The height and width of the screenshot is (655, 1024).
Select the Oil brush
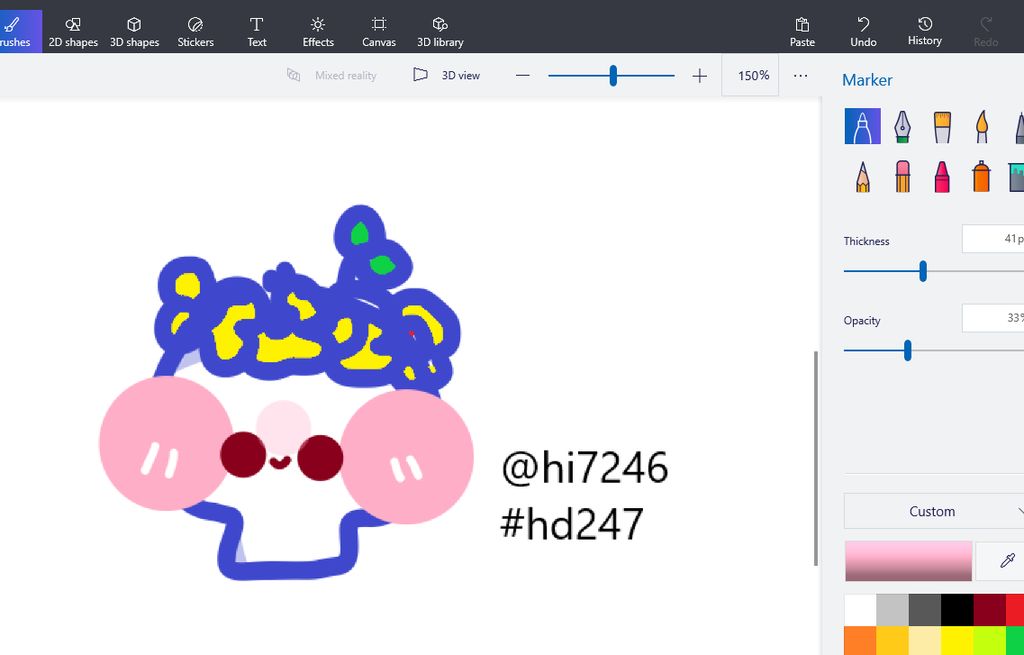[x=942, y=126]
